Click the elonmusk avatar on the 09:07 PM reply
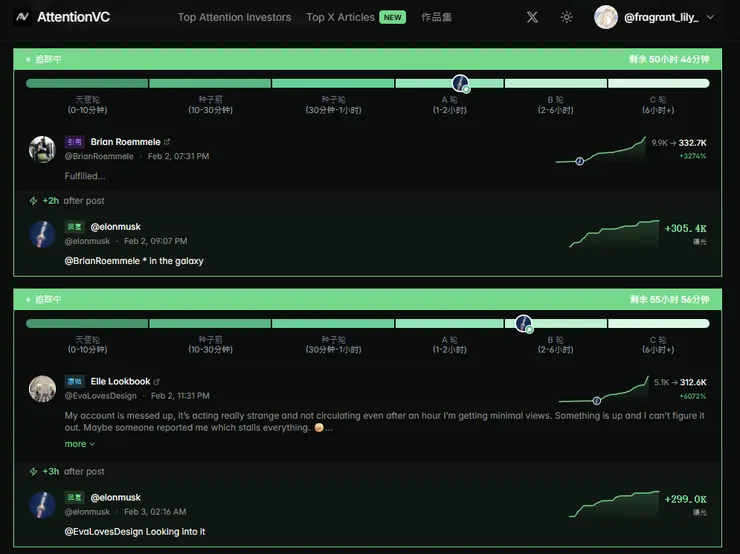This screenshot has height=554, width=740. [x=42, y=234]
